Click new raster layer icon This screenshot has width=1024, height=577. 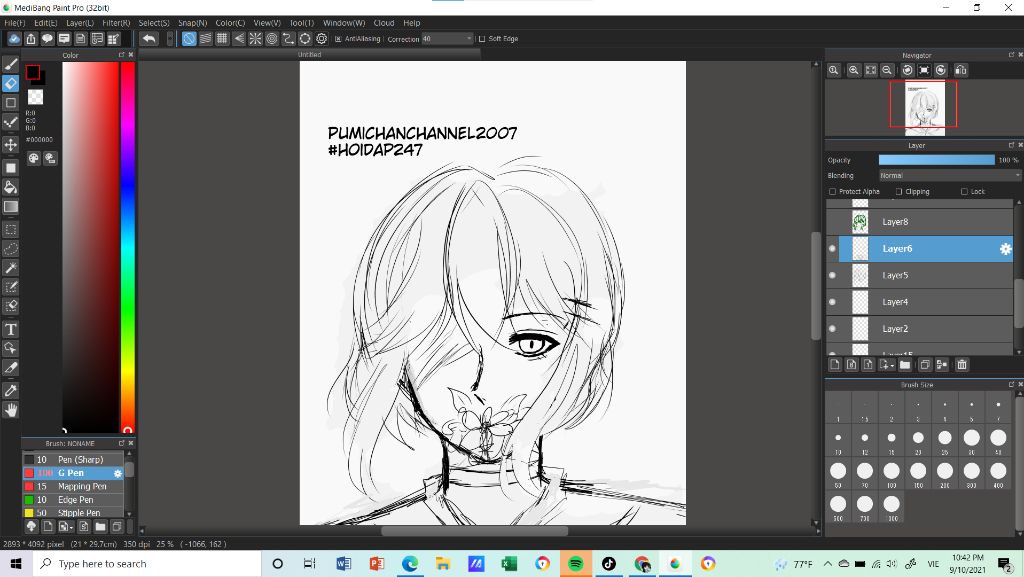835,365
